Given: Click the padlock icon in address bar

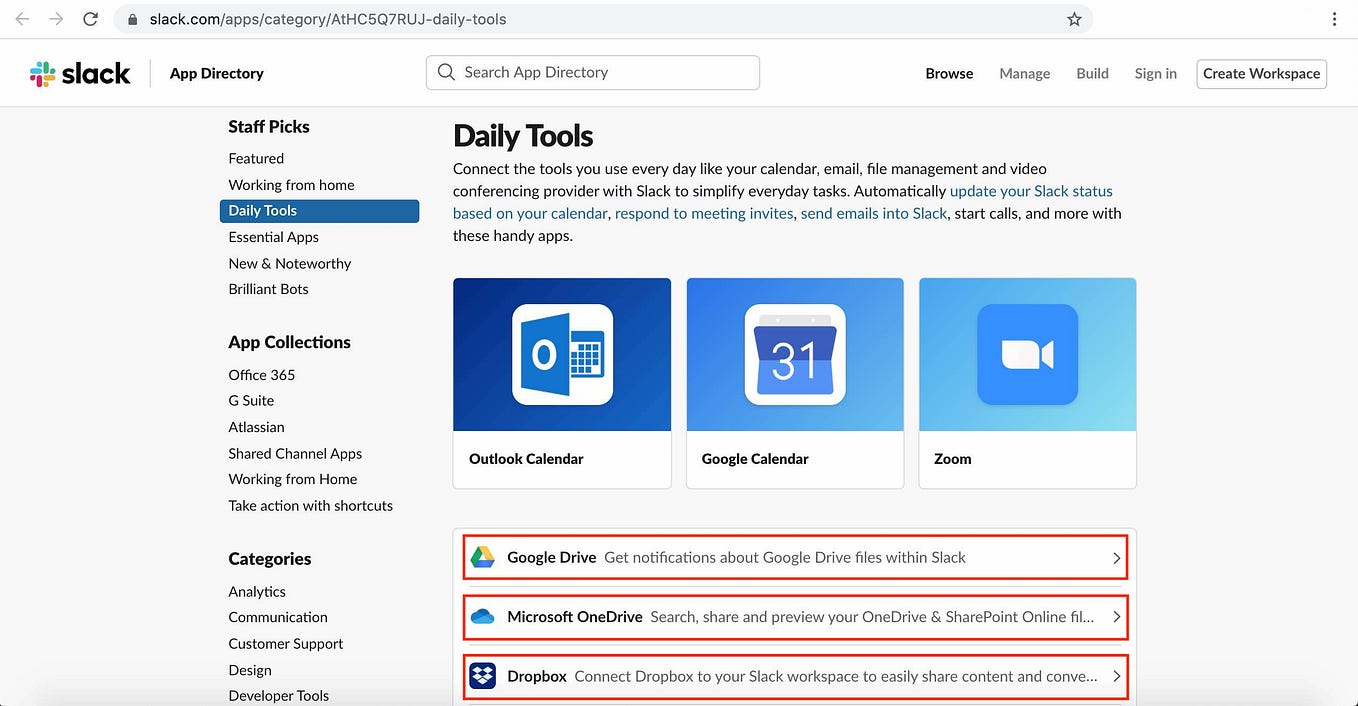Looking at the screenshot, I should [x=131, y=18].
